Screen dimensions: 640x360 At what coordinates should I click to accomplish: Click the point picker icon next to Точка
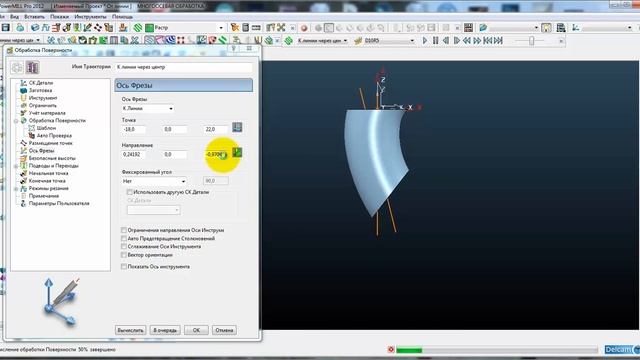[237, 127]
